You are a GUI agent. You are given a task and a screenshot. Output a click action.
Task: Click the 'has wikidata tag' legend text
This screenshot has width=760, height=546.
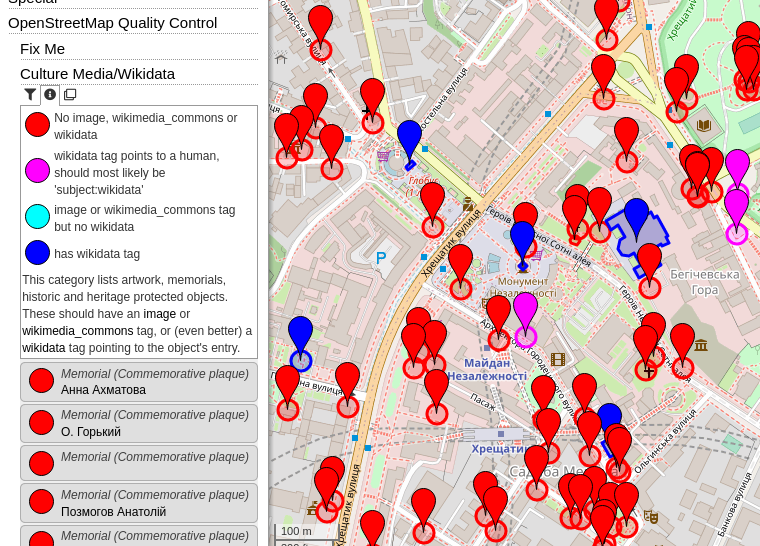coord(97,254)
